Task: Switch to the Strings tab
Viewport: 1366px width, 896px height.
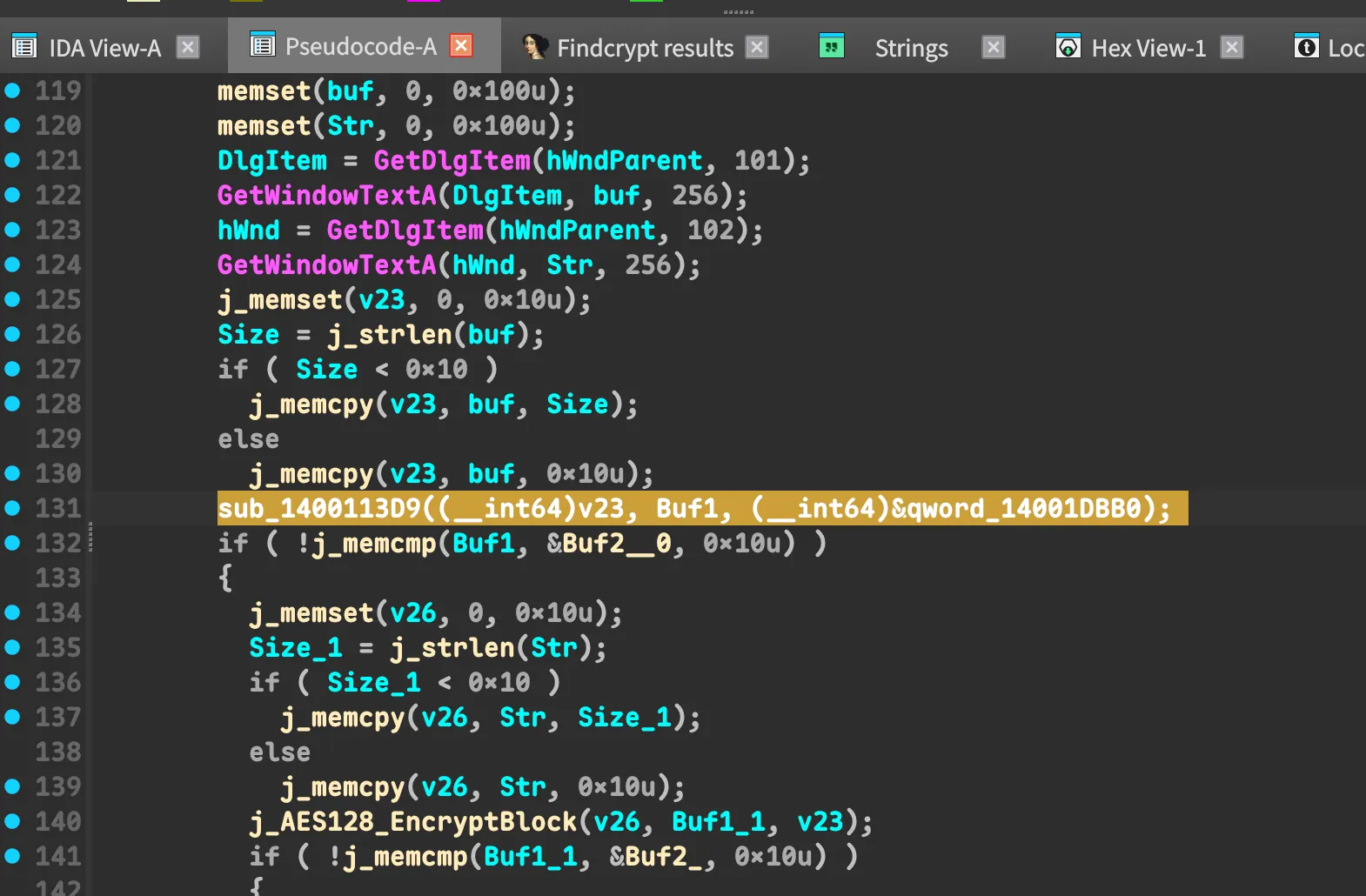Action: [x=910, y=48]
